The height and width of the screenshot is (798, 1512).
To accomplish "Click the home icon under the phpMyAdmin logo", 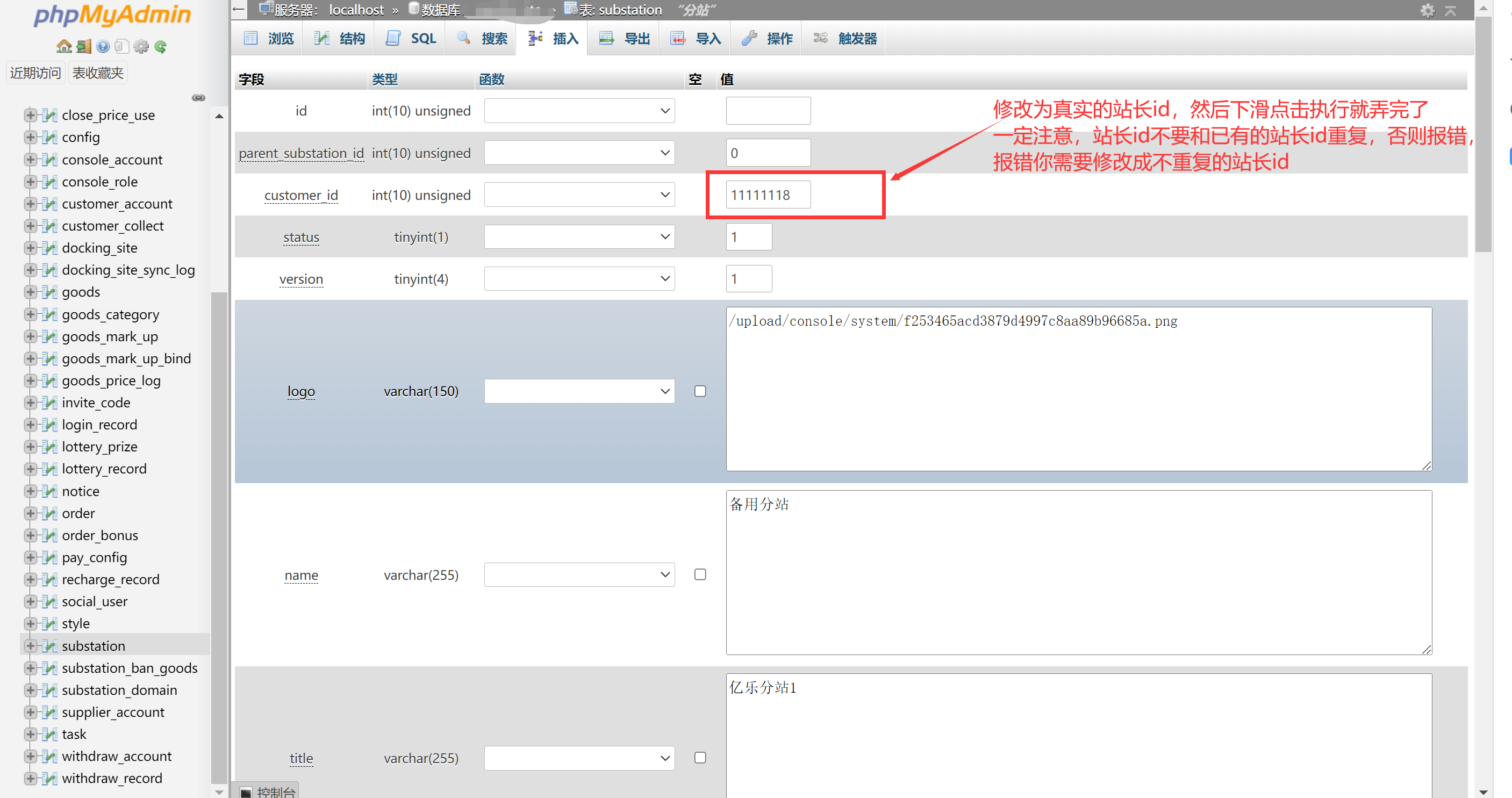I will tap(63, 46).
